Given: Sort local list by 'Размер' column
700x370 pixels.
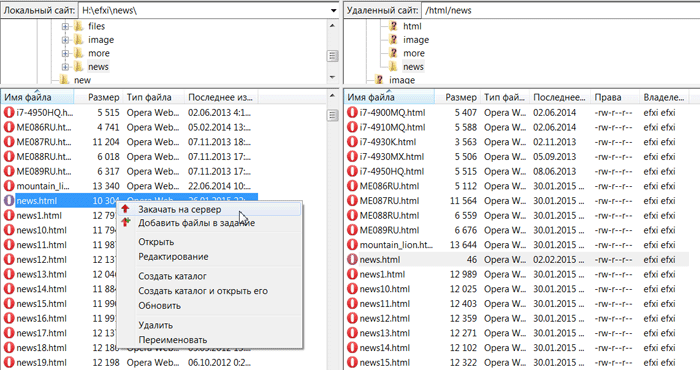Looking at the screenshot, I should (x=98, y=97).
